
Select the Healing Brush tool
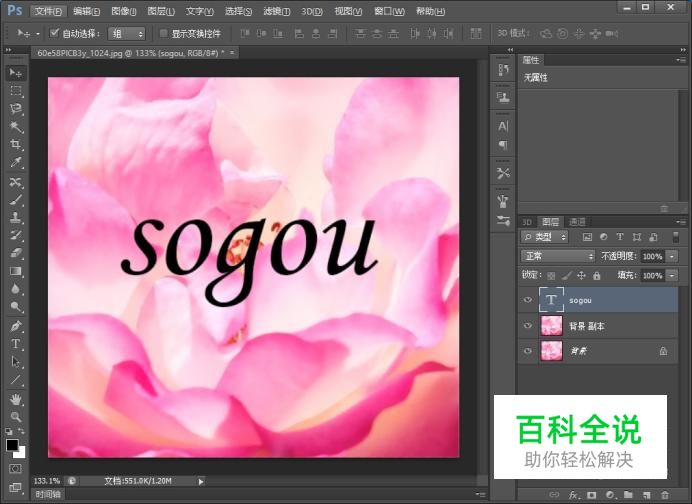click(x=16, y=181)
